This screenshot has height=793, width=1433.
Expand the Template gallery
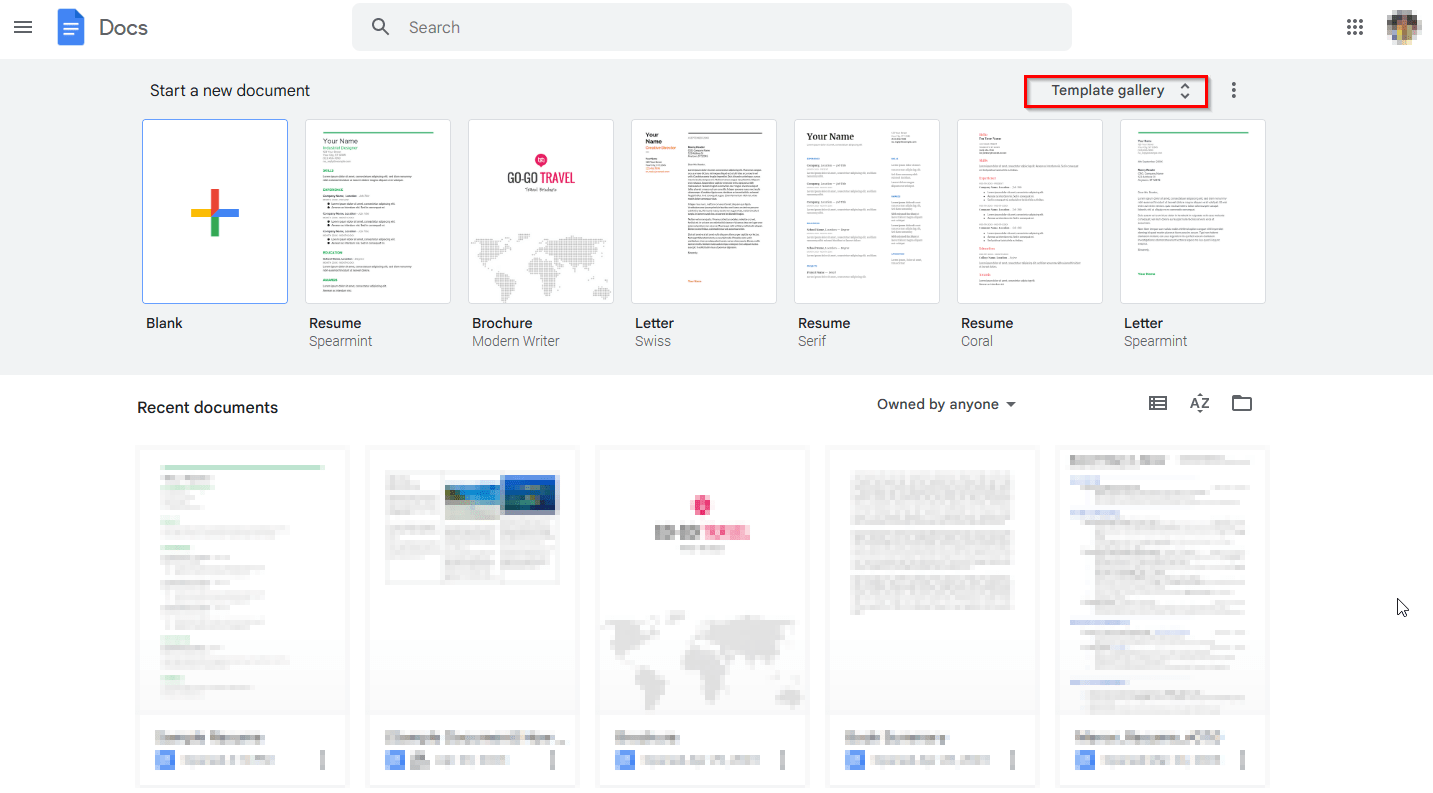click(1116, 91)
